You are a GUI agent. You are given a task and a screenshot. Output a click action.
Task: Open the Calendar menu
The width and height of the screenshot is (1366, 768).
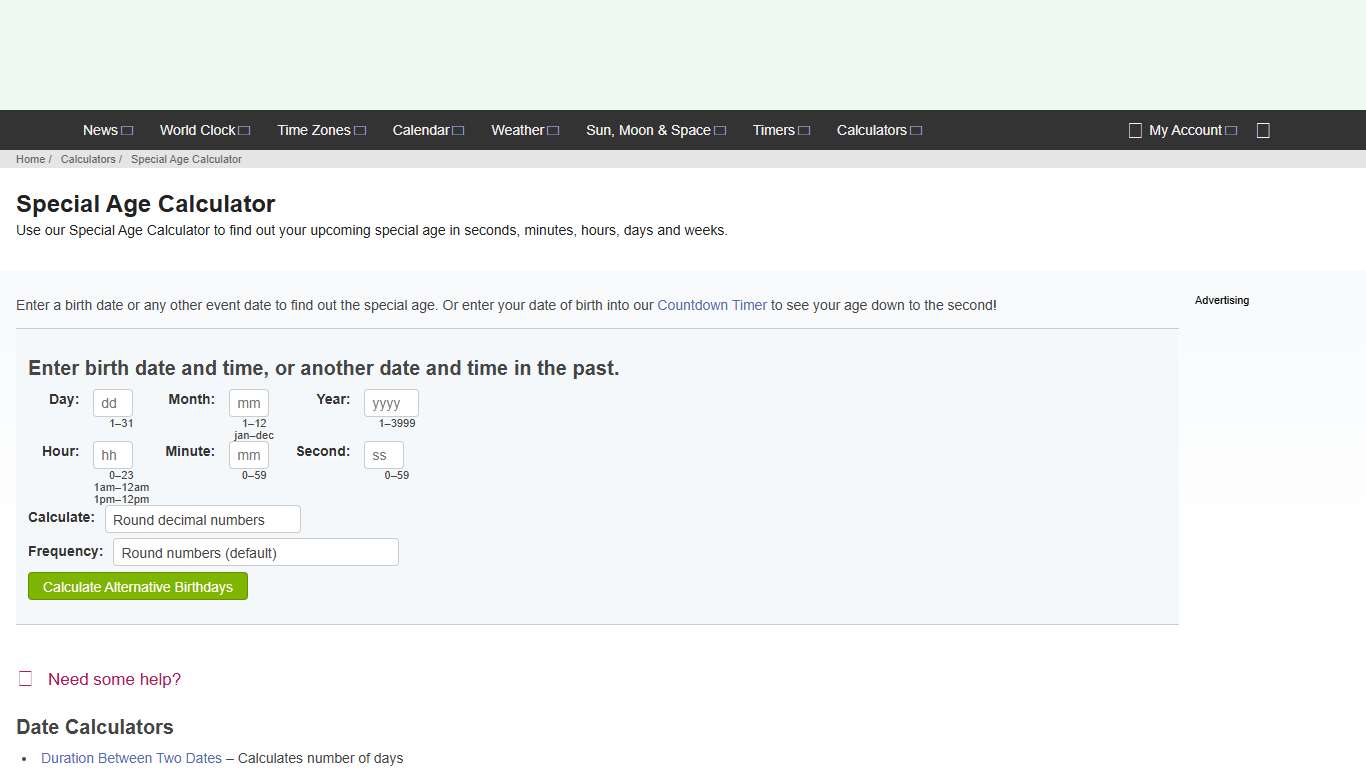[x=421, y=130]
